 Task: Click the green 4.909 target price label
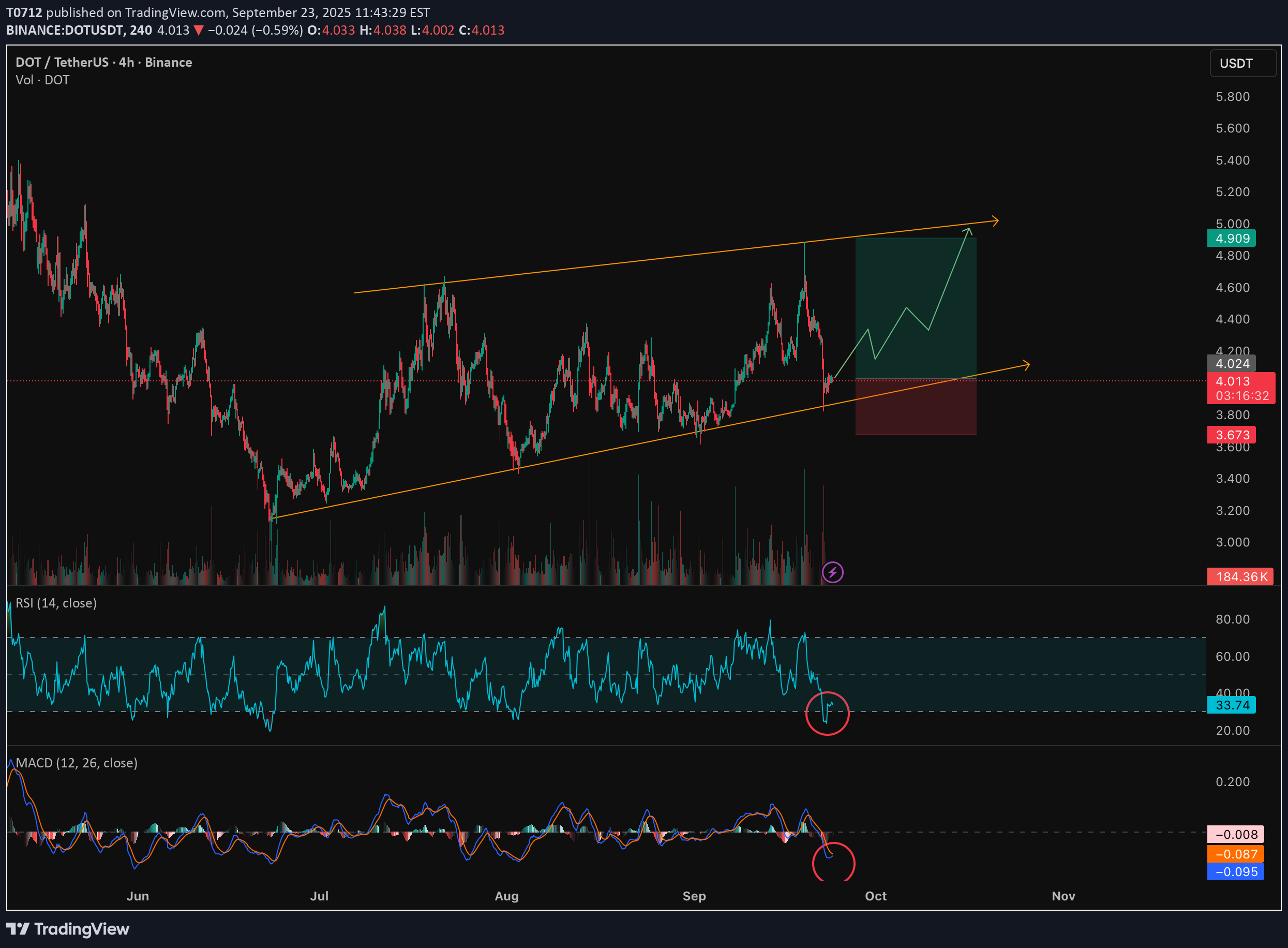coord(1231,238)
